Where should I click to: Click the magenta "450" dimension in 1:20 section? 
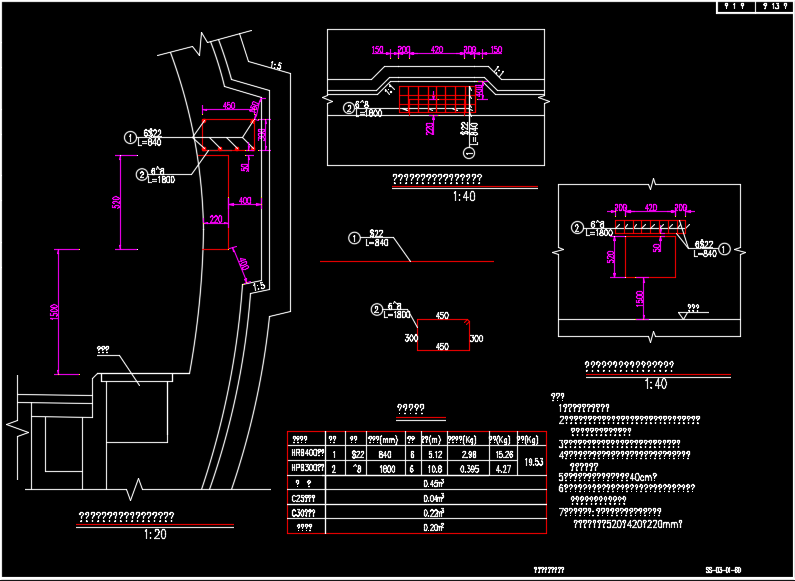point(229,105)
